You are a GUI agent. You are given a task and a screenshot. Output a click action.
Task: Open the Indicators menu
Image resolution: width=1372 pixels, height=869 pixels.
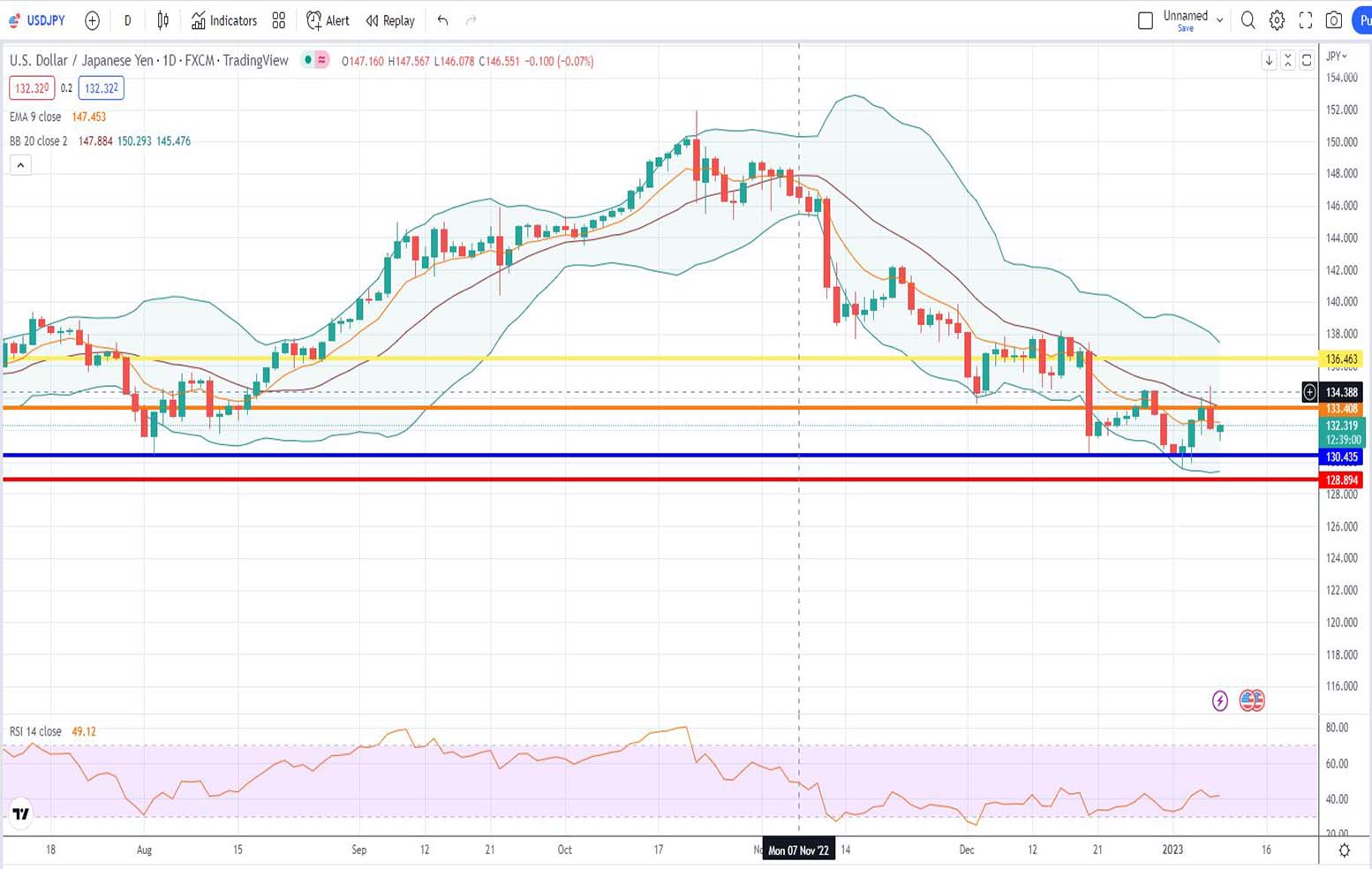pyautogui.click(x=224, y=20)
